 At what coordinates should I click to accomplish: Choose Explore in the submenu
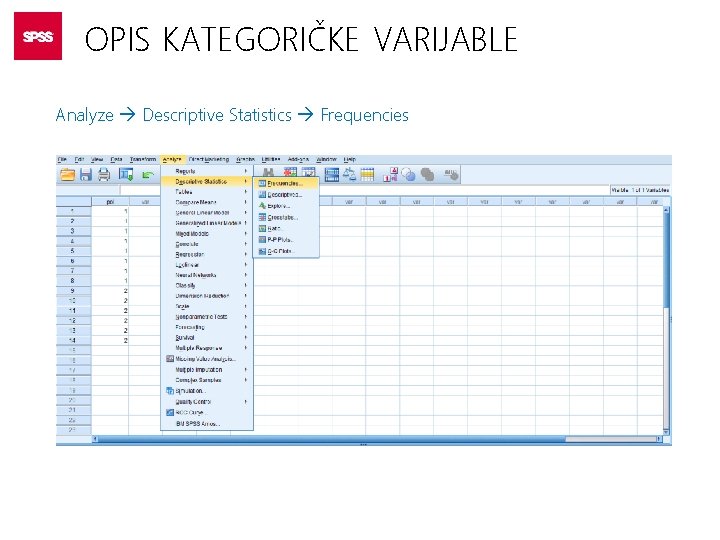click(x=287, y=206)
